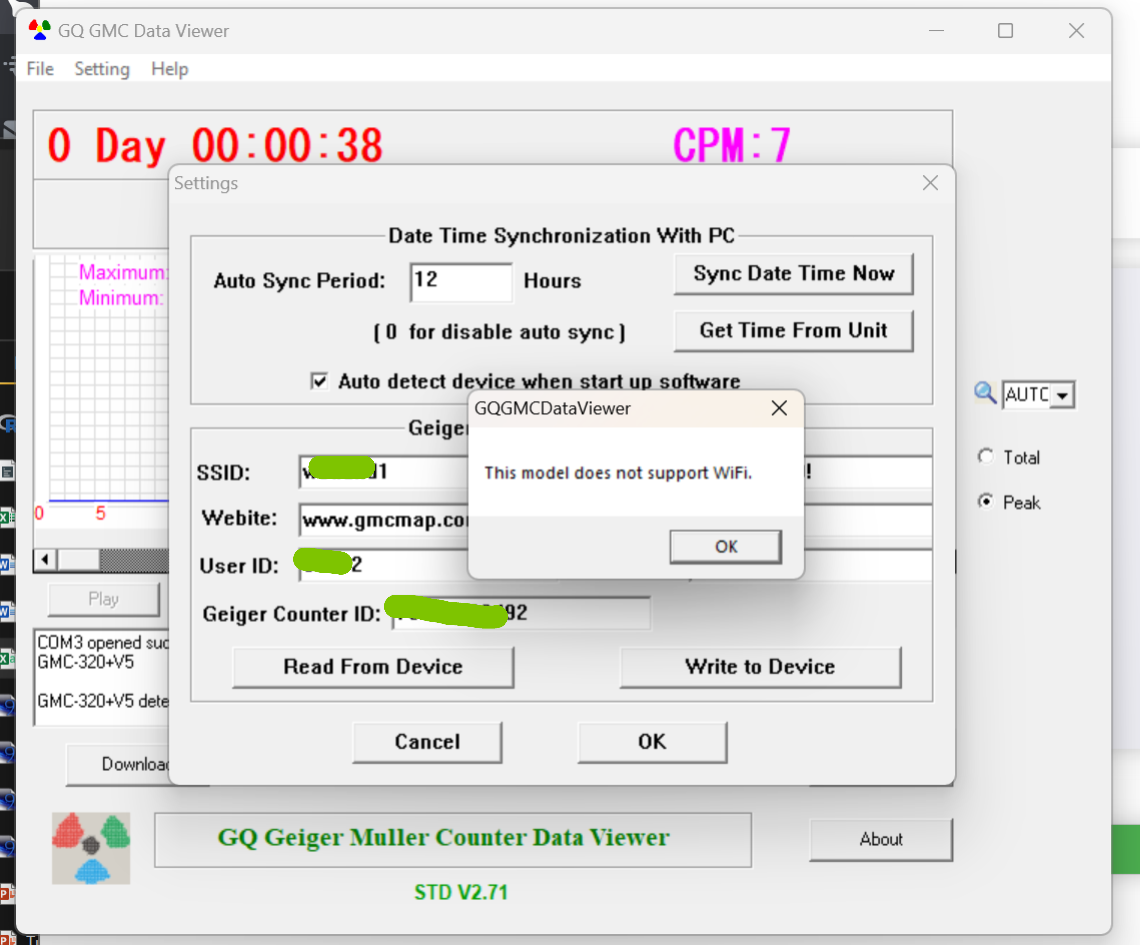This screenshot has height=945, width=1140.
Task: Click the Download button
Action: coord(120,765)
